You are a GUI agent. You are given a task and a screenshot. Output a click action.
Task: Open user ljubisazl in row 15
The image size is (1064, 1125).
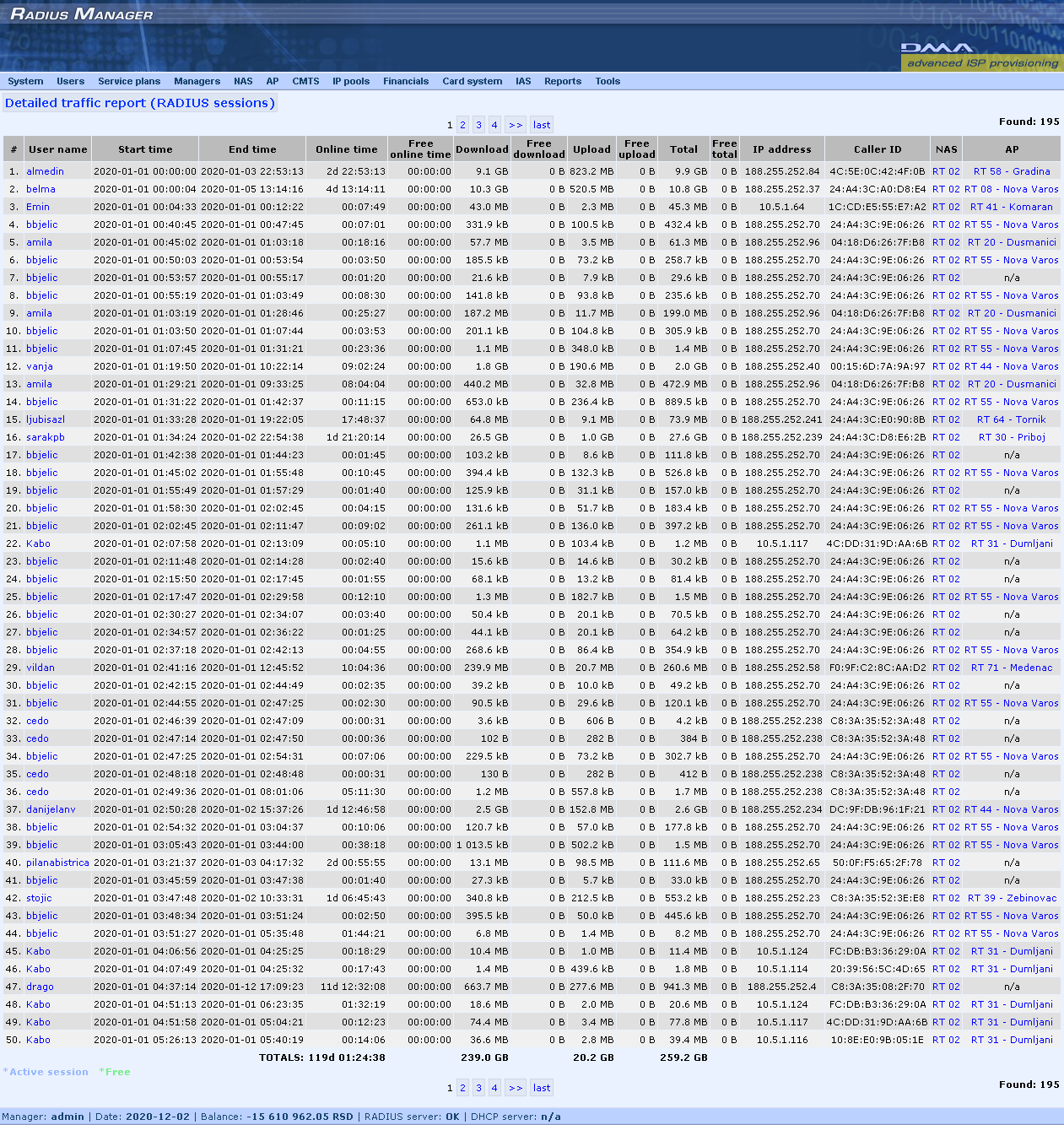[46, 419]
